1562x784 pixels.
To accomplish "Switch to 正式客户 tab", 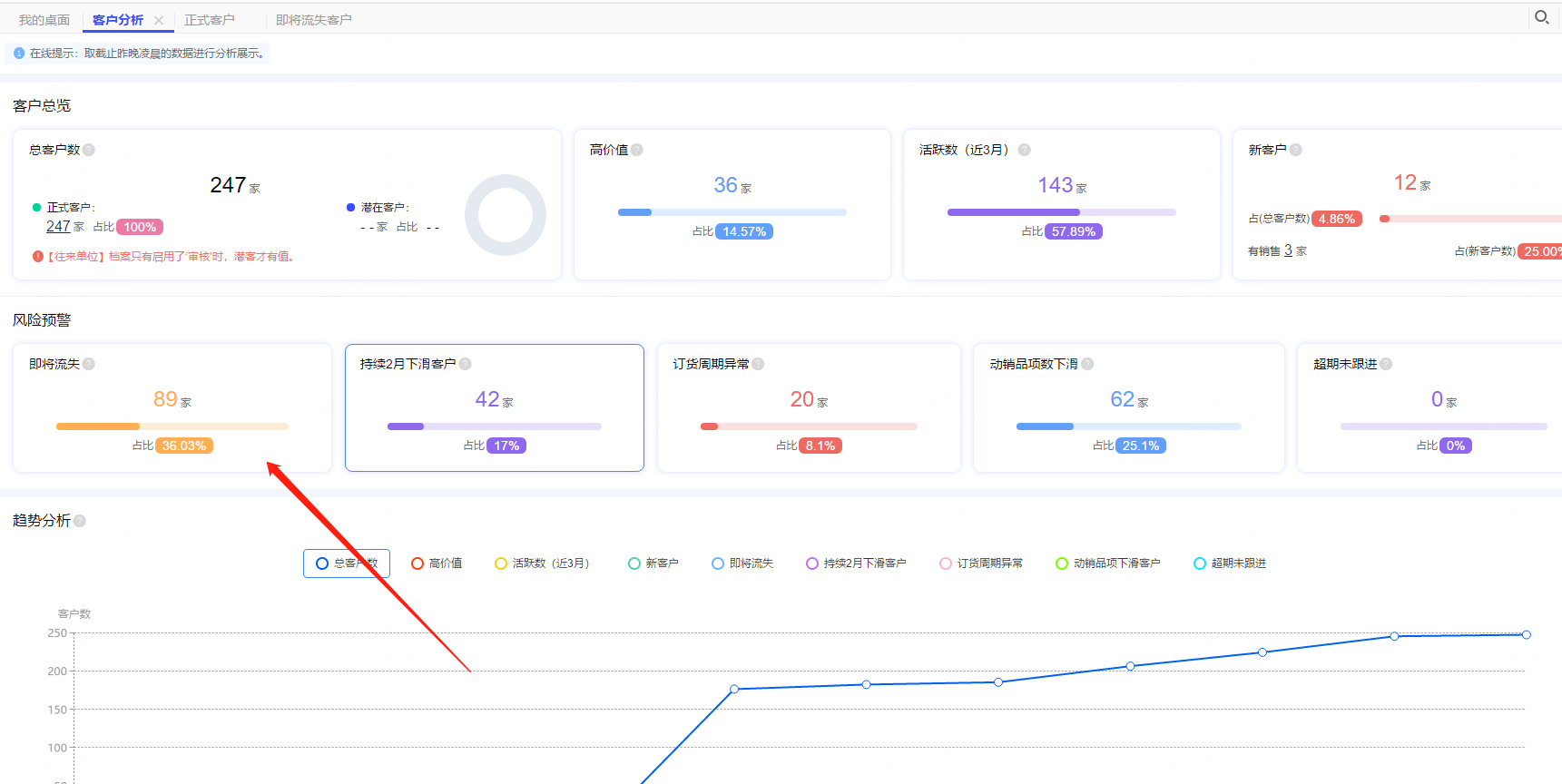I will (210, 20).
